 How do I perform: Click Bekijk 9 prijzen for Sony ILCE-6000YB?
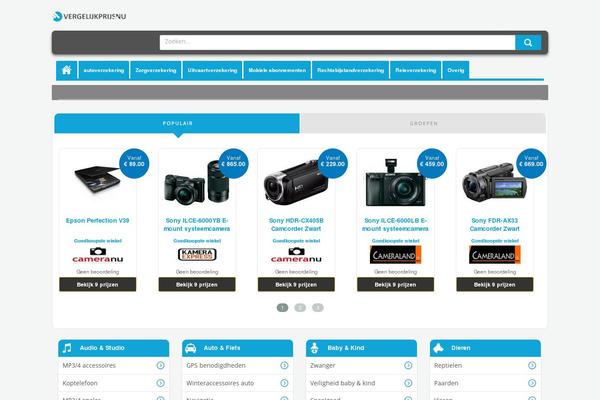click(197, 284)
